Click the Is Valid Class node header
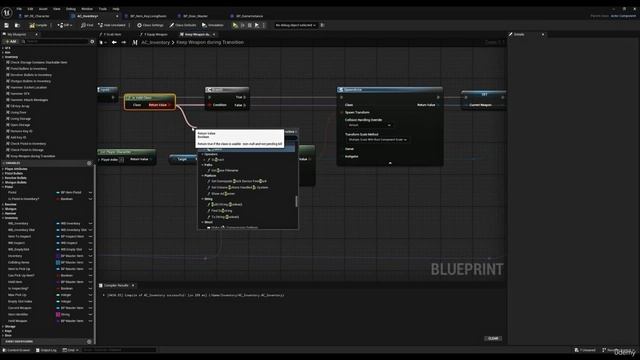This screenshot has height=360, width=640. tap(150, 98)
